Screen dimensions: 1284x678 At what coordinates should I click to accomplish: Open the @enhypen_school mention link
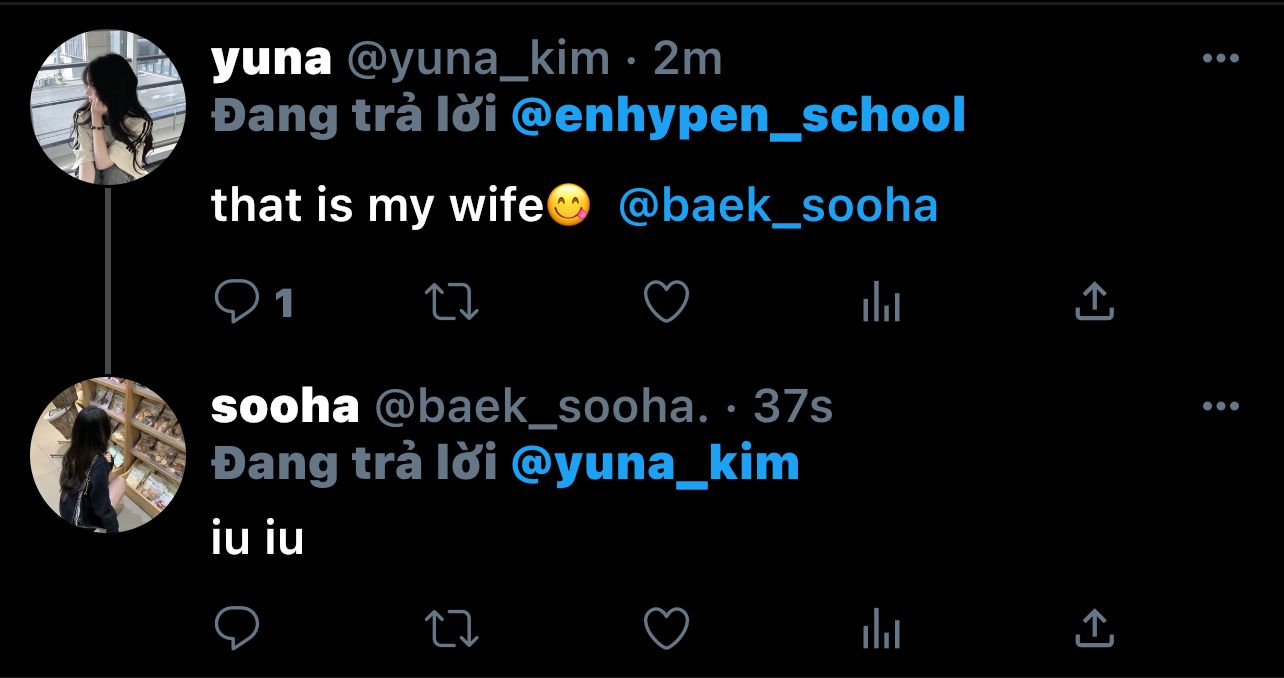click(738, 116)
